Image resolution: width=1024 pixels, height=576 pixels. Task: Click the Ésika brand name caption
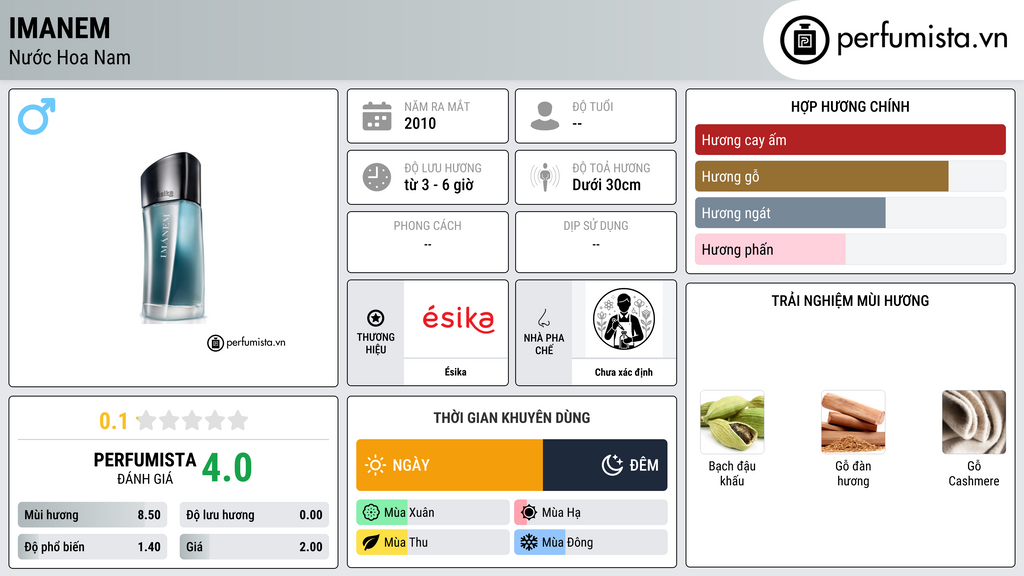coord(456,372)
